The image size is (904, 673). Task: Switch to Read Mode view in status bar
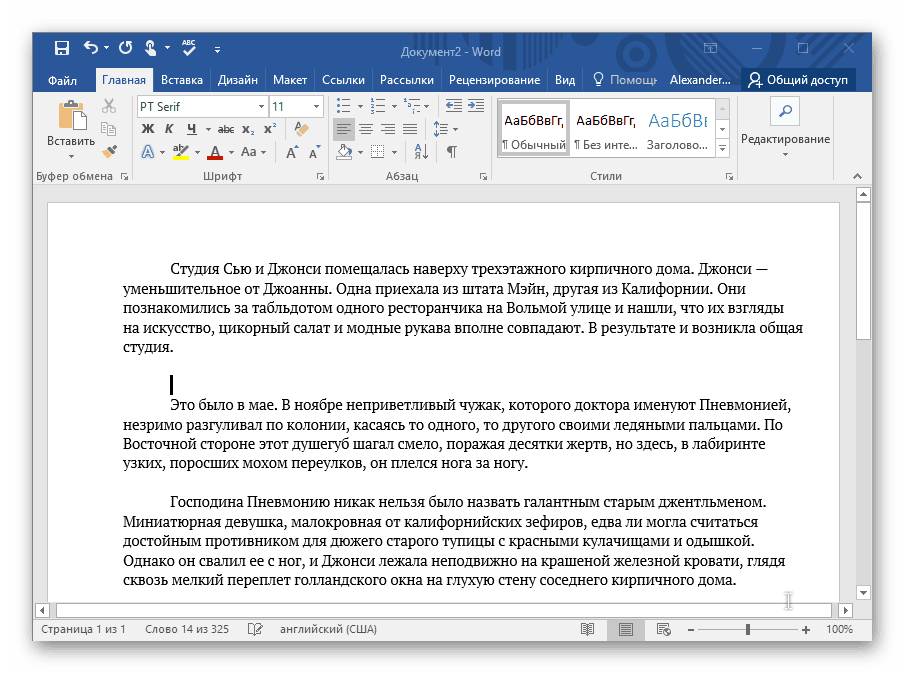587,630
